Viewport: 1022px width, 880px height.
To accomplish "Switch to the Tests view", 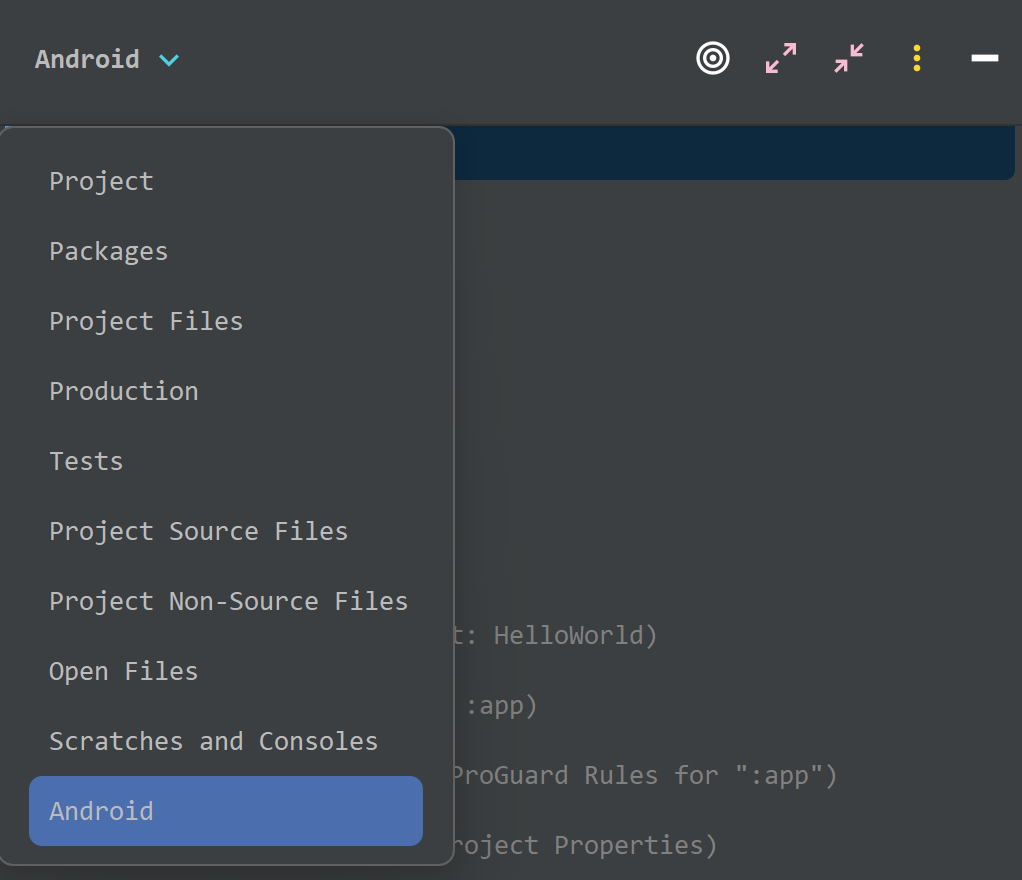I will tap(87, 461).
